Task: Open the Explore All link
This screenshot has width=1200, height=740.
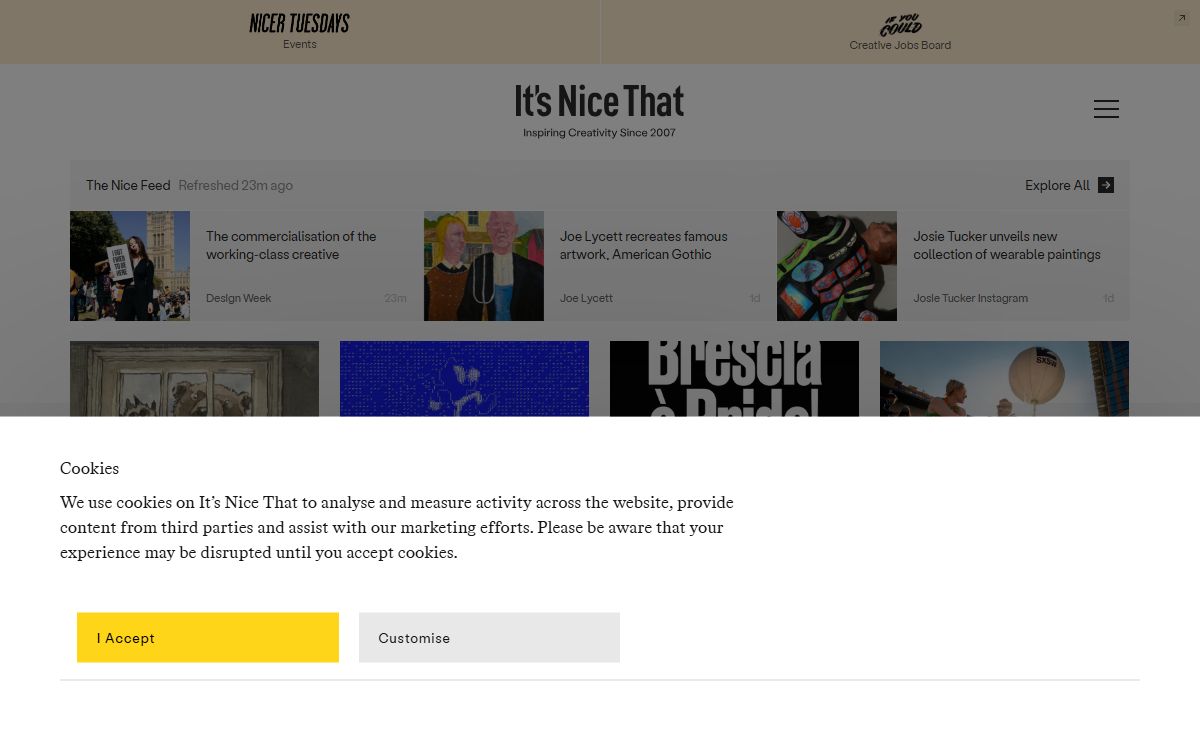Action: (1057, 185)
